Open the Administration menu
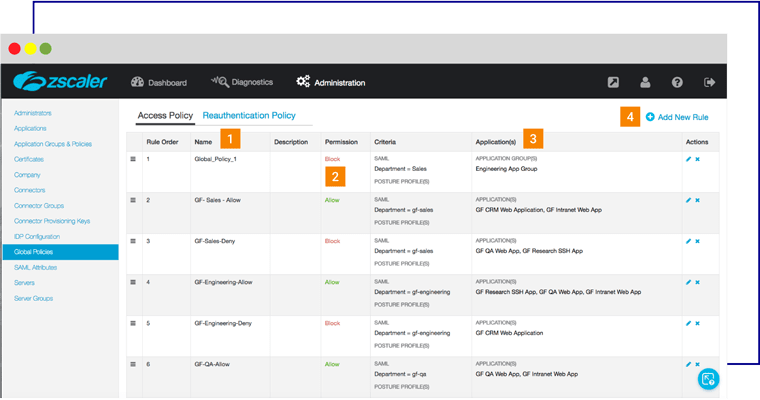The image size is (760, 400). pos(330,82)
